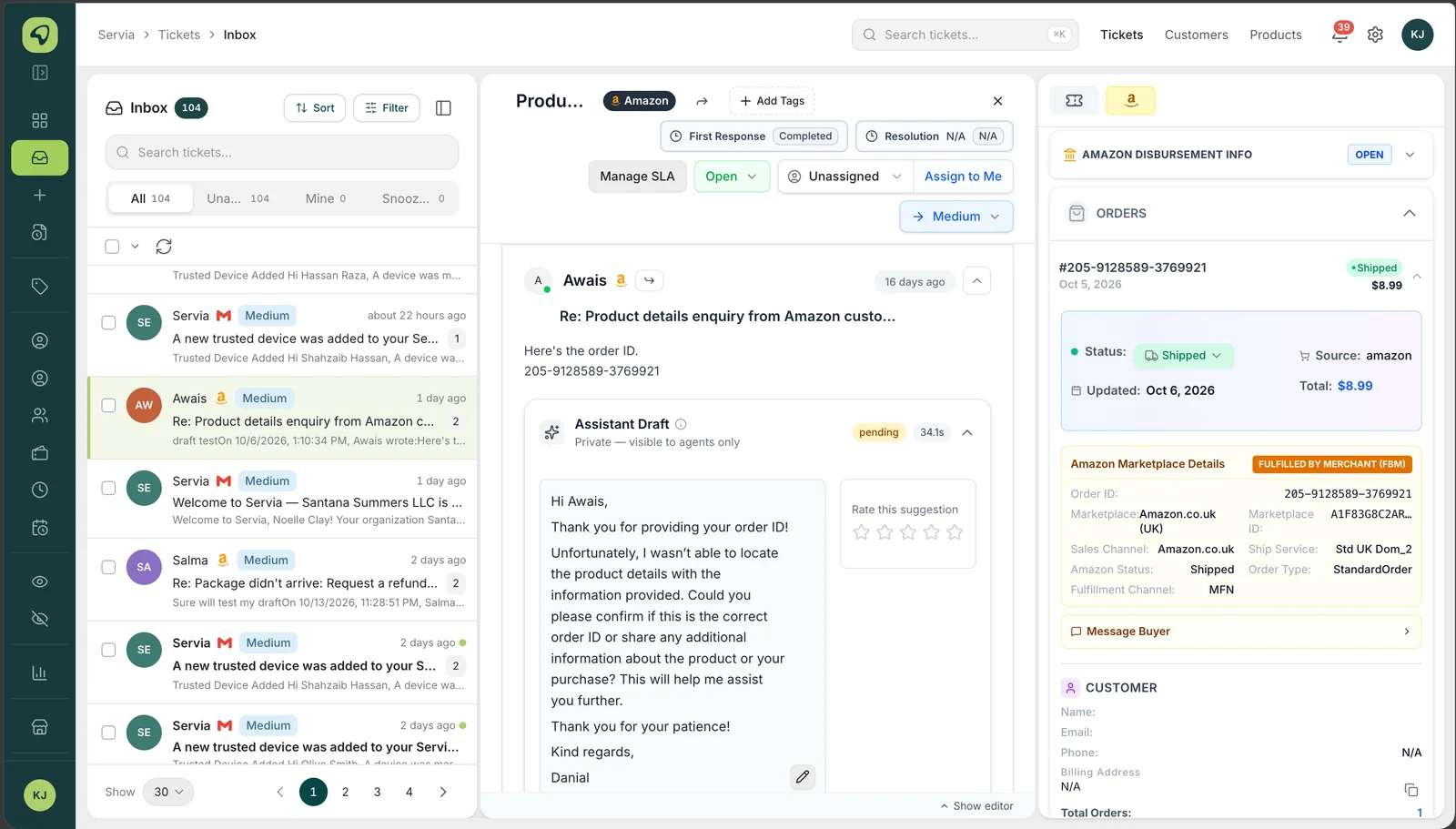Click the reply arrow next to Awais
This screenshot has width=1456, height=829.
[x=649, y=280]
